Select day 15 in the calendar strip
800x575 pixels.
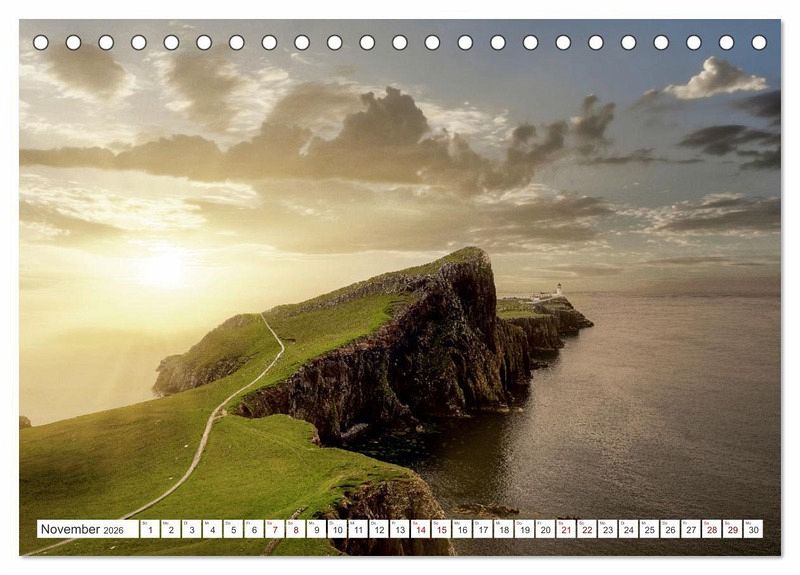[441, 530]
